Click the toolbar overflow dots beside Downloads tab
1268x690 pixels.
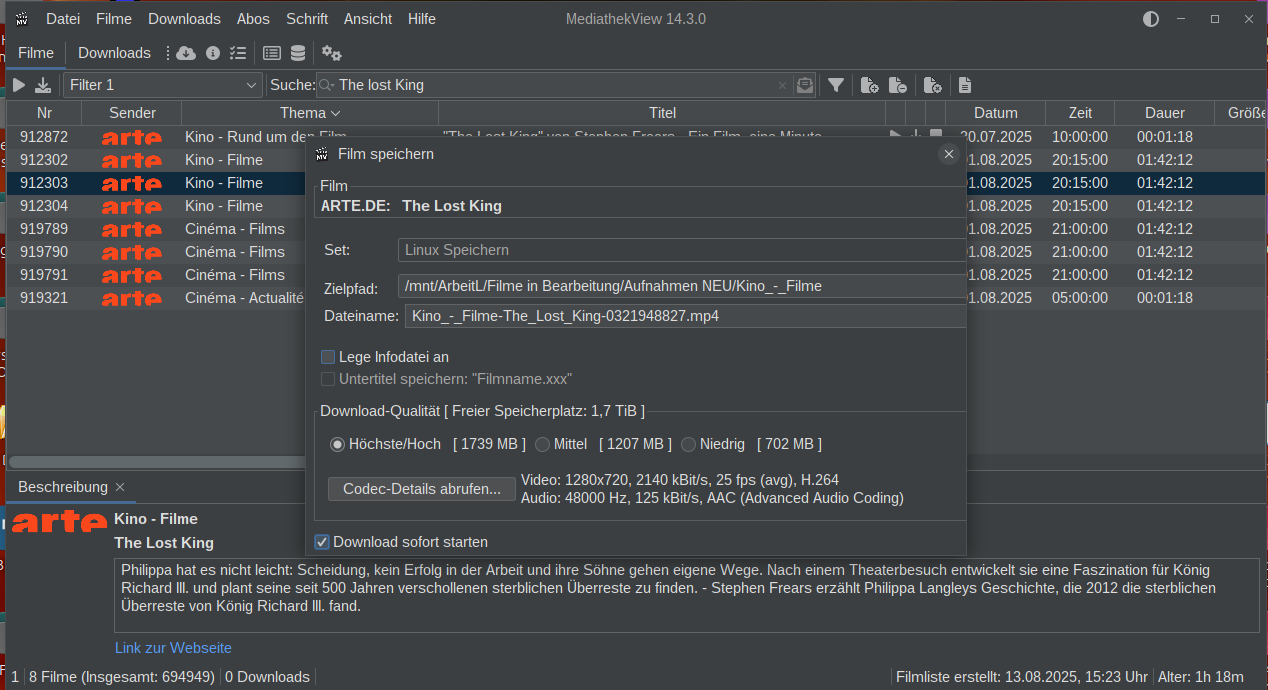coord(168,53)
